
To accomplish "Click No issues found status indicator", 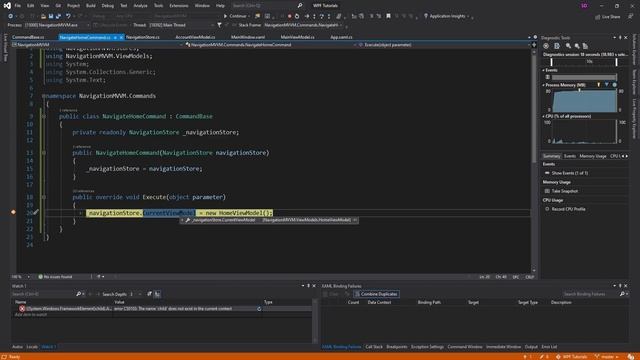I will [55, 277].
